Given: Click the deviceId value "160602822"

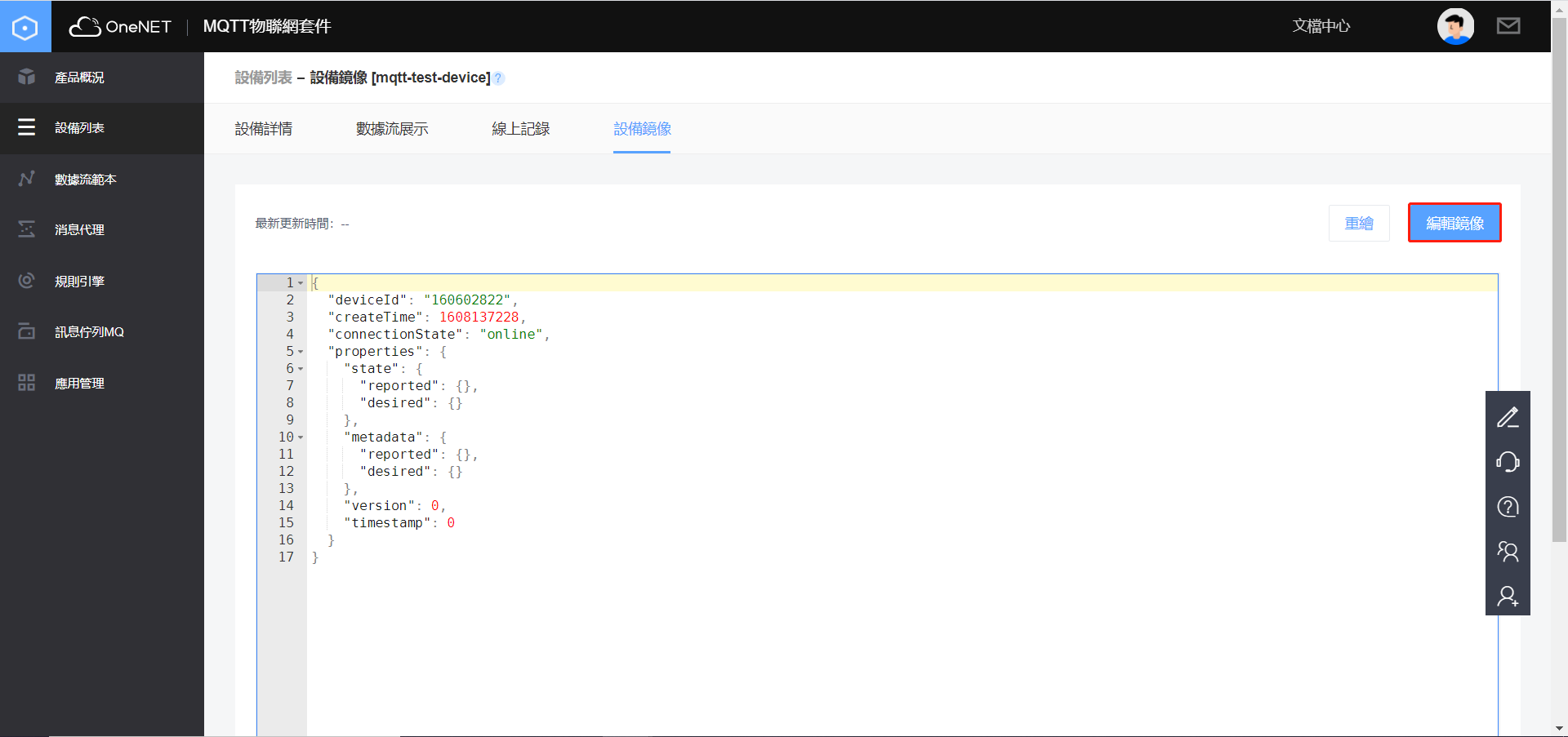Looking at the screenshot, I should coord(467,300).
